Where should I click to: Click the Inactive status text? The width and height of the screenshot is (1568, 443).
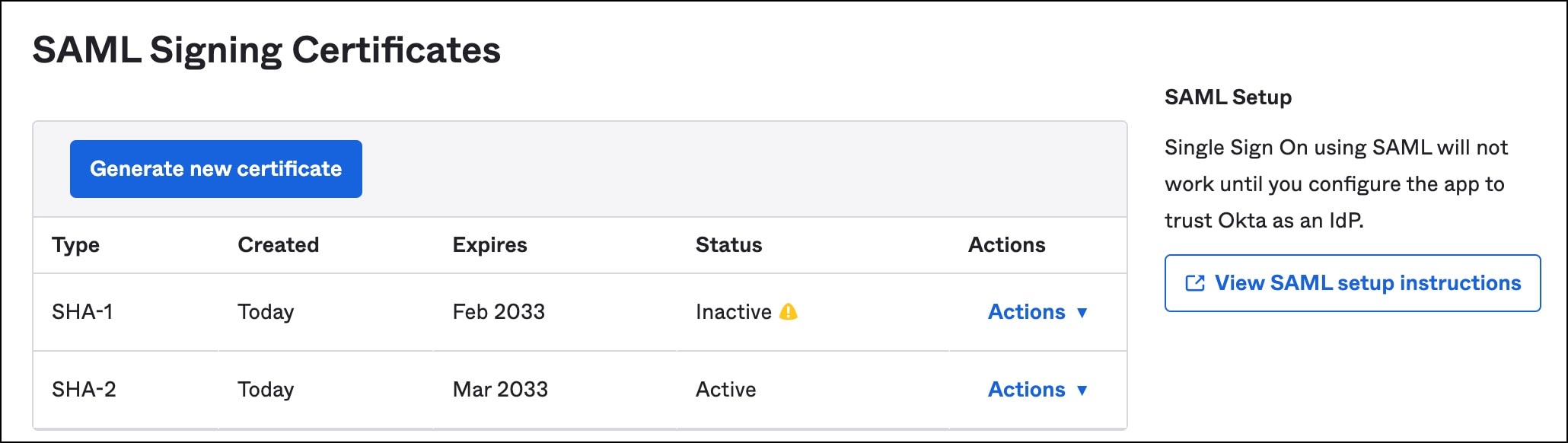pos(733,311)
